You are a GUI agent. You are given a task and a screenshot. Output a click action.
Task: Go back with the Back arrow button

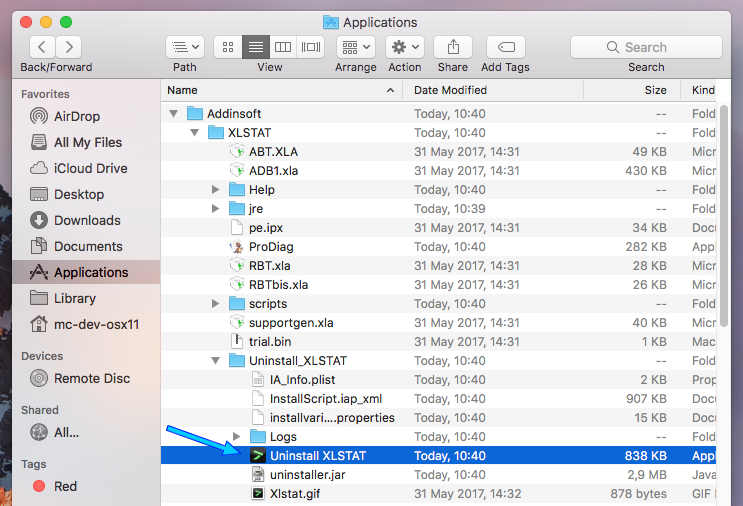42,47
